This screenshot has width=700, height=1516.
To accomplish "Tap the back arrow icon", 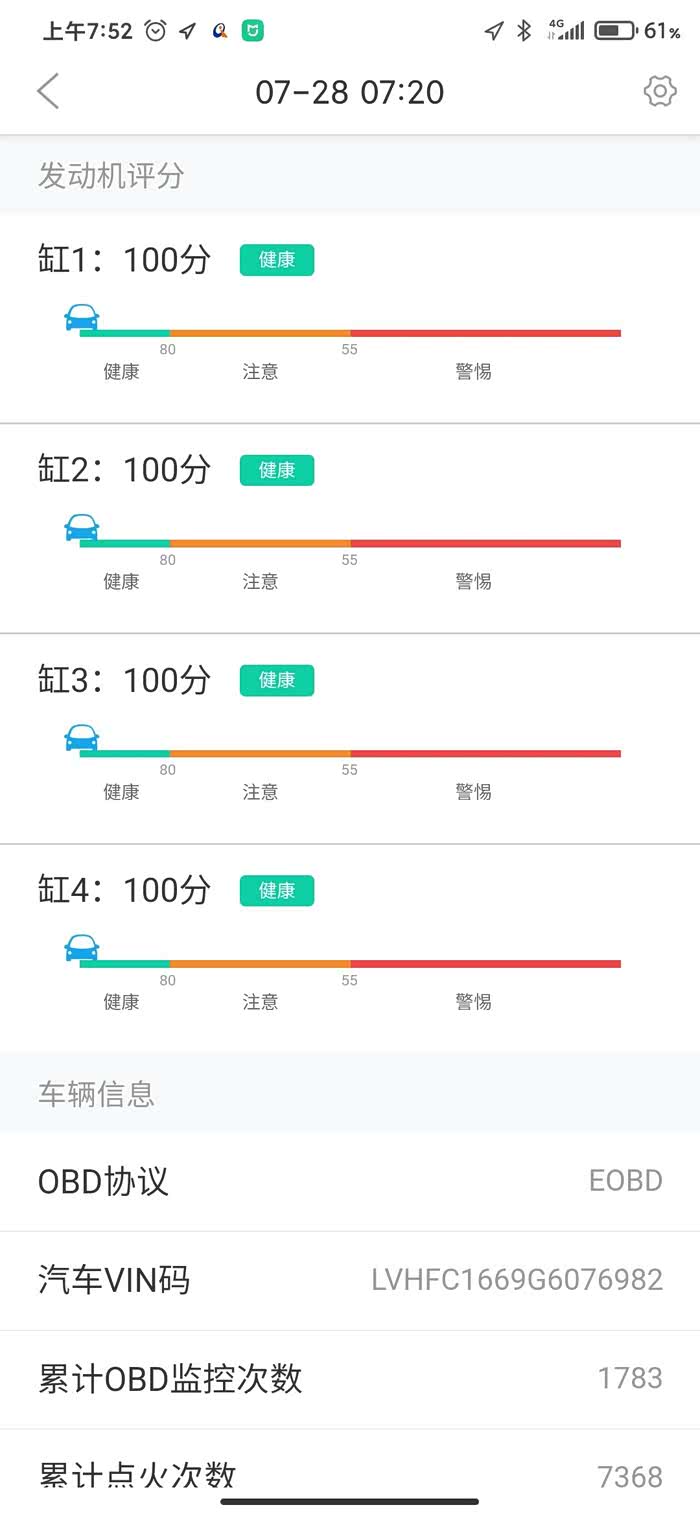I will (x=48, y=91).
